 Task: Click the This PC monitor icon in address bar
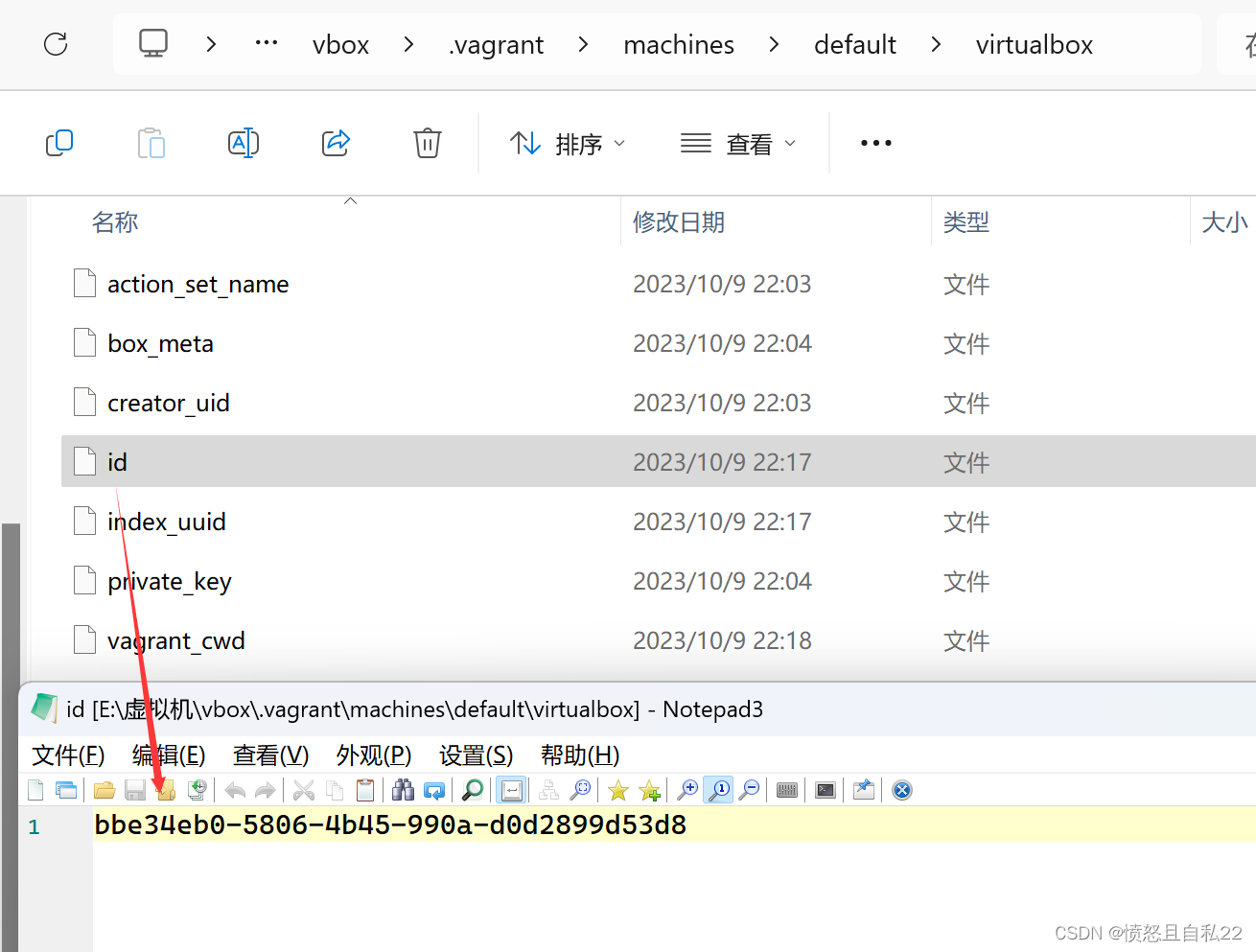[153, 43]
